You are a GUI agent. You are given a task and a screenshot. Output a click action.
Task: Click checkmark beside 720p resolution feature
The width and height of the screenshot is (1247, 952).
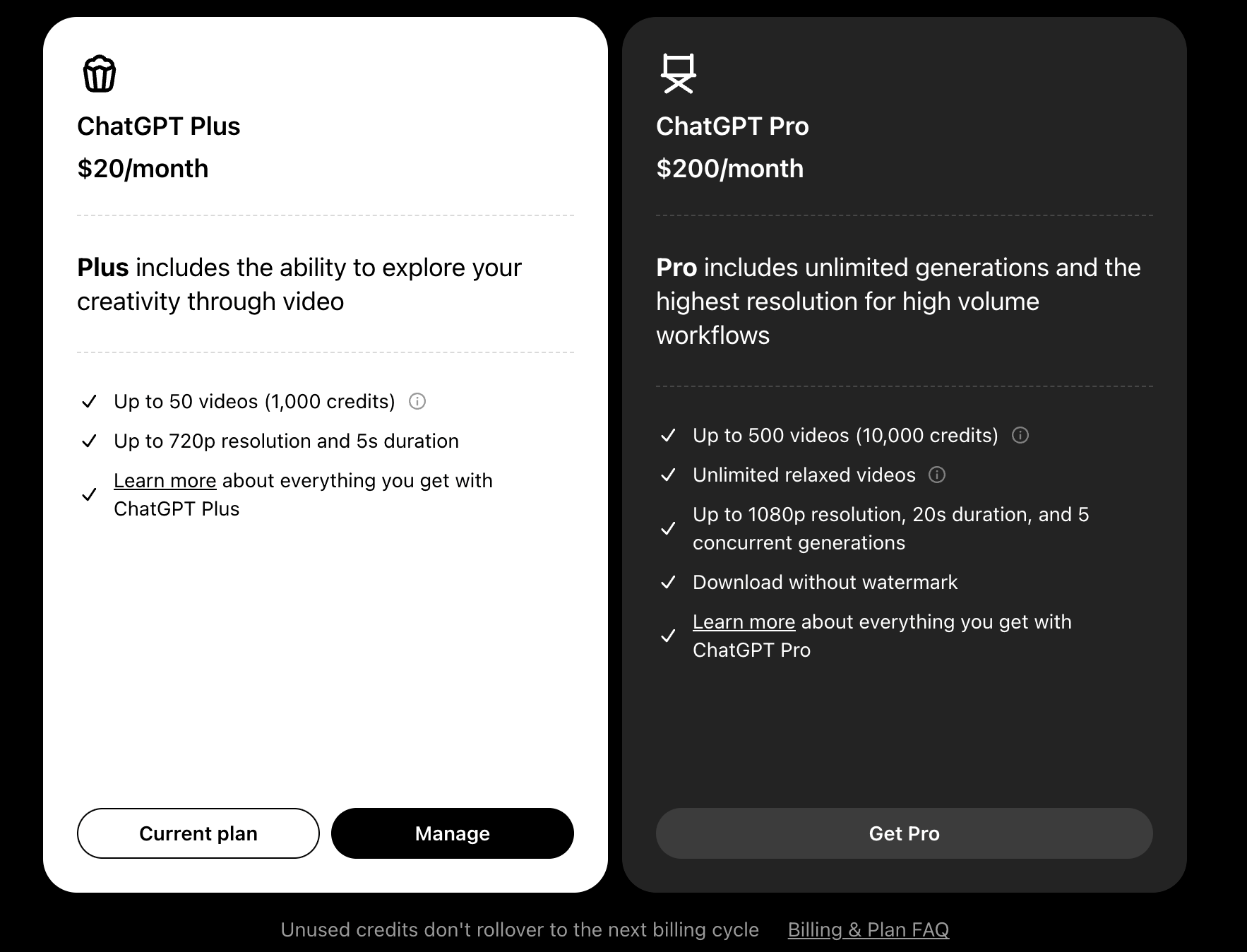(x=89, y=441)
